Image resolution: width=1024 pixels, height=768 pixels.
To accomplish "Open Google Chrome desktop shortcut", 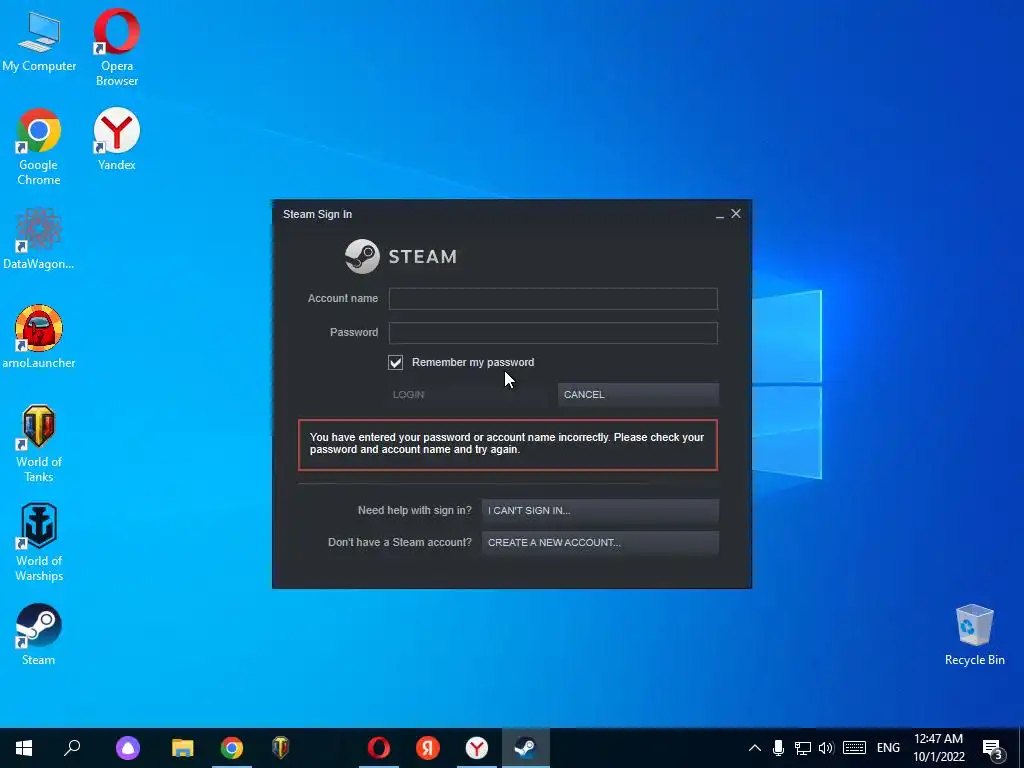I will pyautogui.click(x=39, y=147).
